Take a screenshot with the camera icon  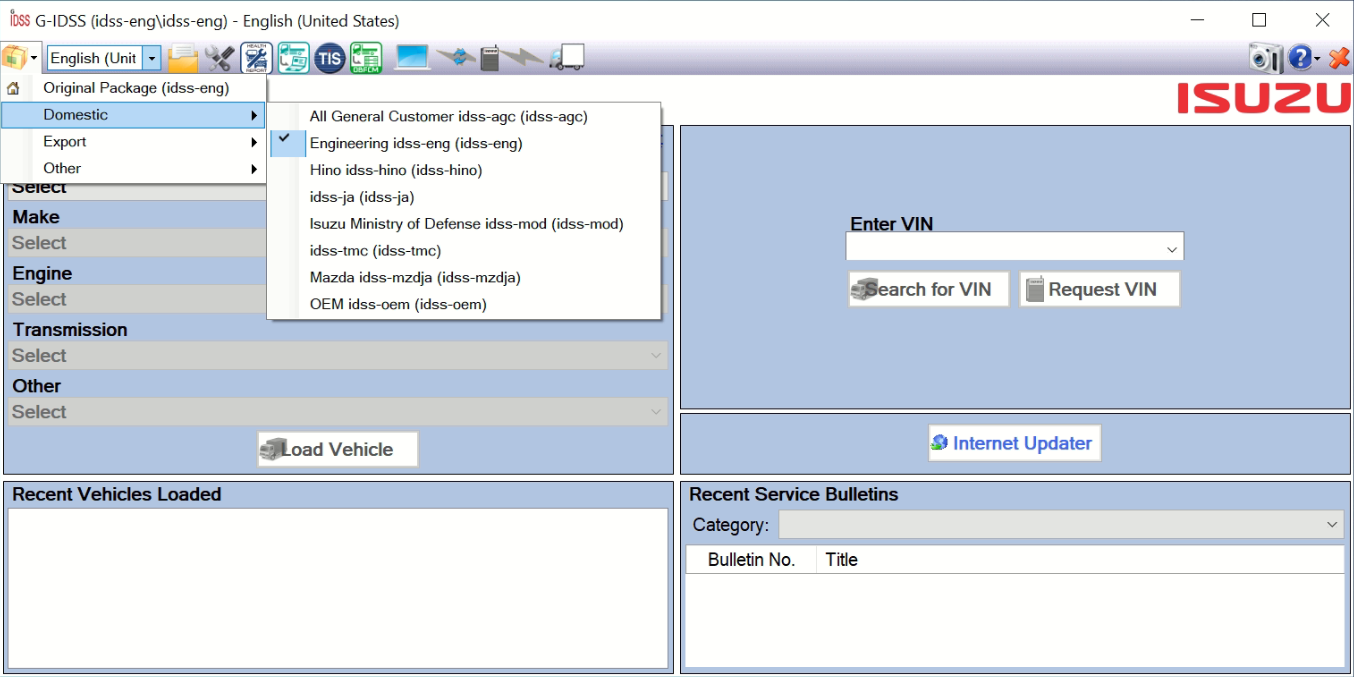tap(1265, 59)
